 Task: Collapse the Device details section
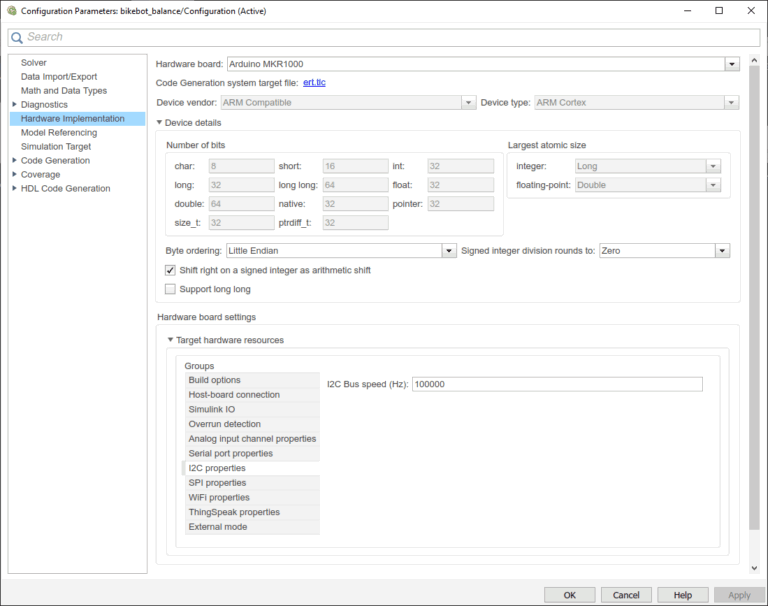[x=158, y=122]
